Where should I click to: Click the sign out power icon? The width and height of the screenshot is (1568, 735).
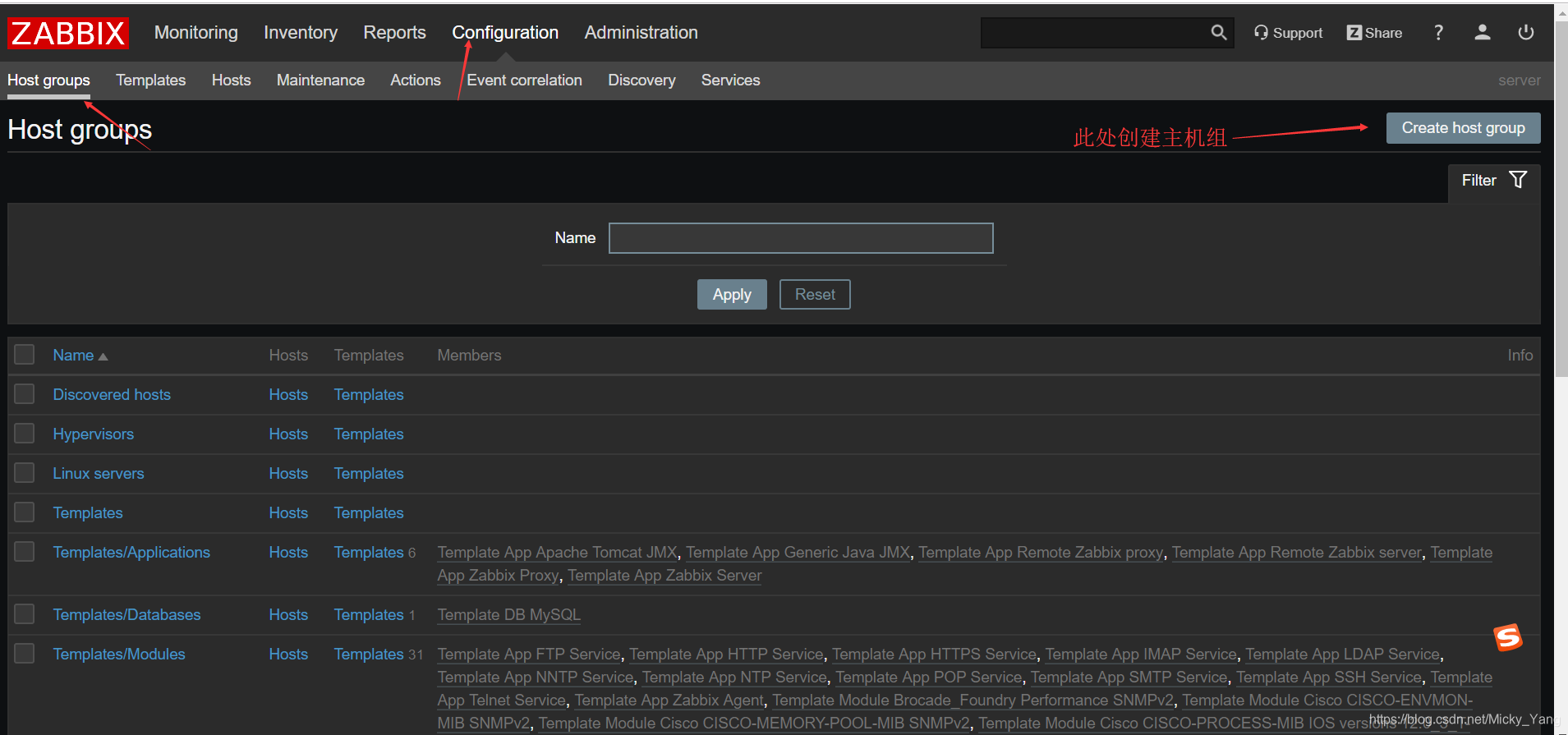(1525, 33)
